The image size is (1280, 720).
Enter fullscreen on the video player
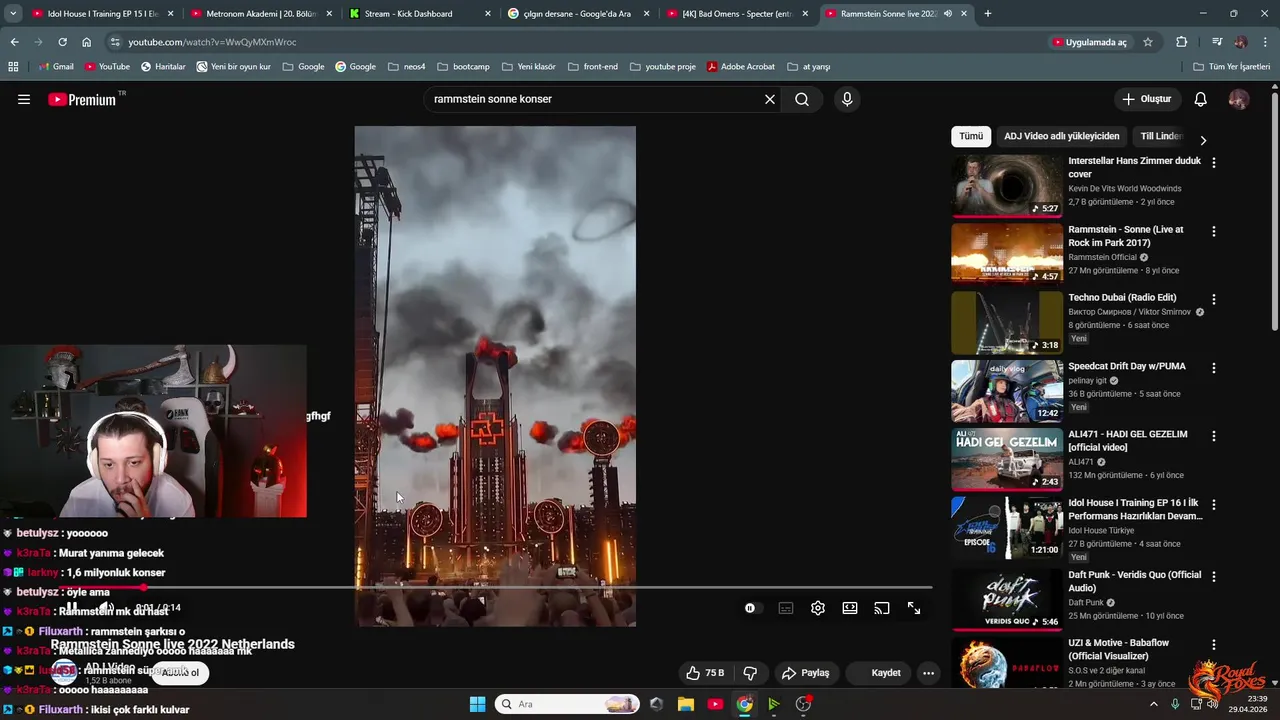(914, 608)
